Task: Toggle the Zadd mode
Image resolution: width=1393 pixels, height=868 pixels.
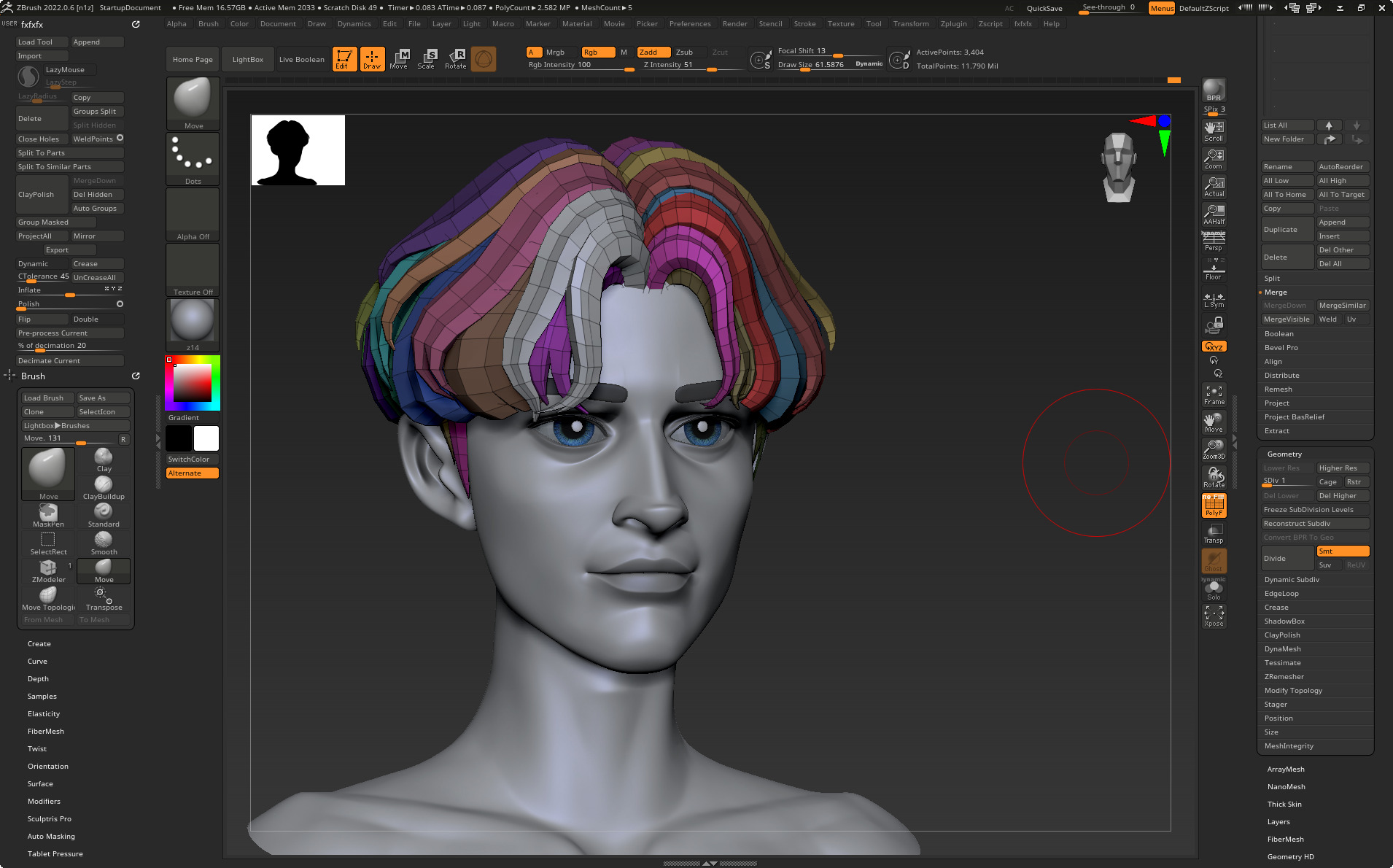Action: 653,53
